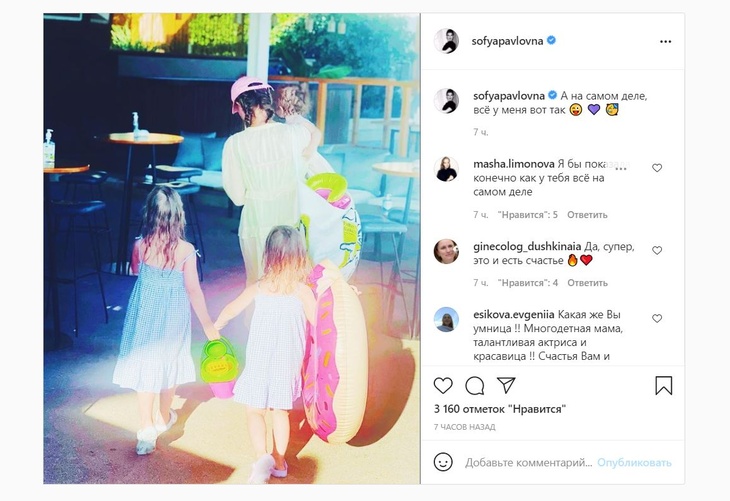Like the post with the heart icon
Screen dimensions: 730x501
coord(443,386)
